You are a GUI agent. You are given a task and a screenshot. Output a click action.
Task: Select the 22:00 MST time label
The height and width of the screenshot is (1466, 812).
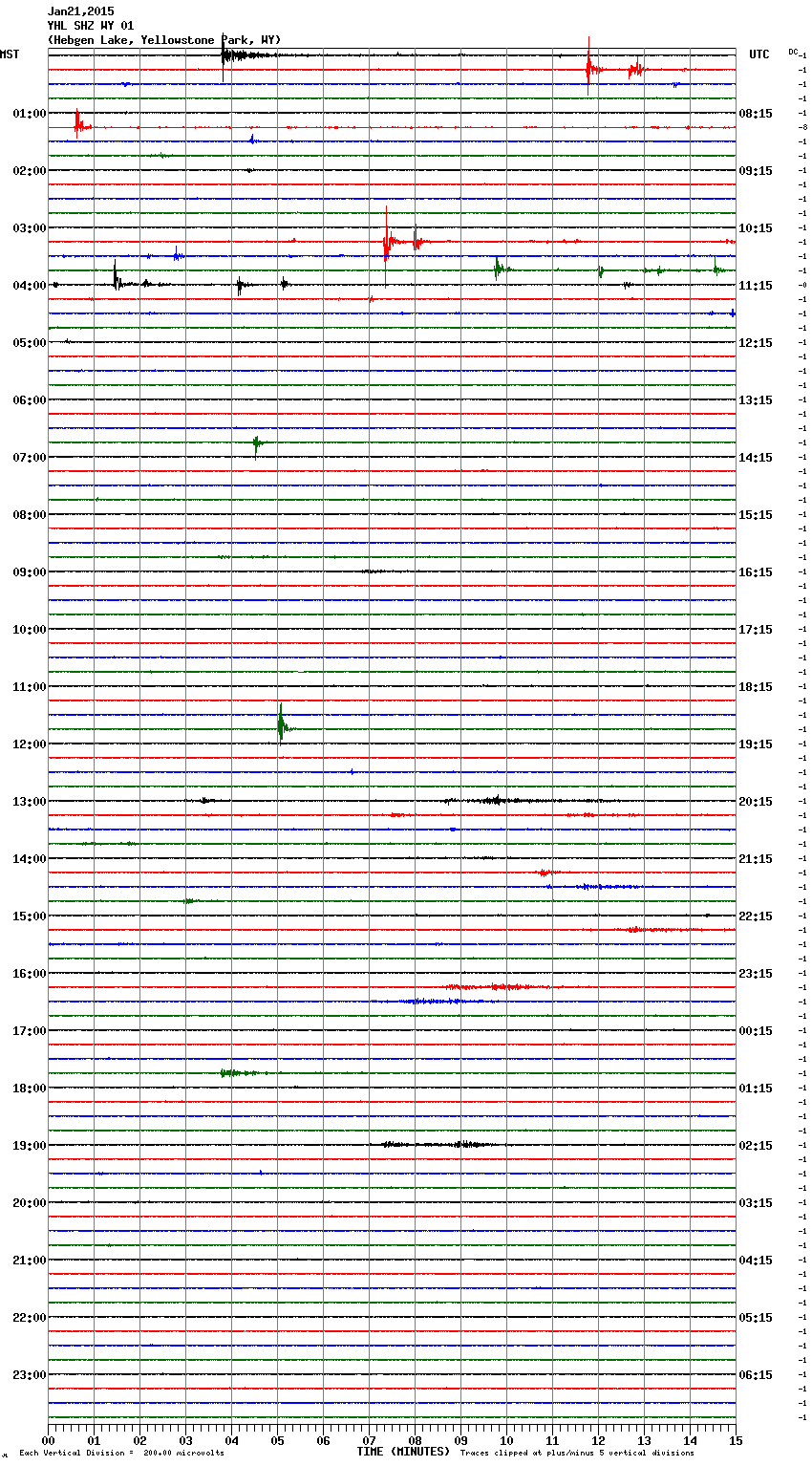point(30,1318)
